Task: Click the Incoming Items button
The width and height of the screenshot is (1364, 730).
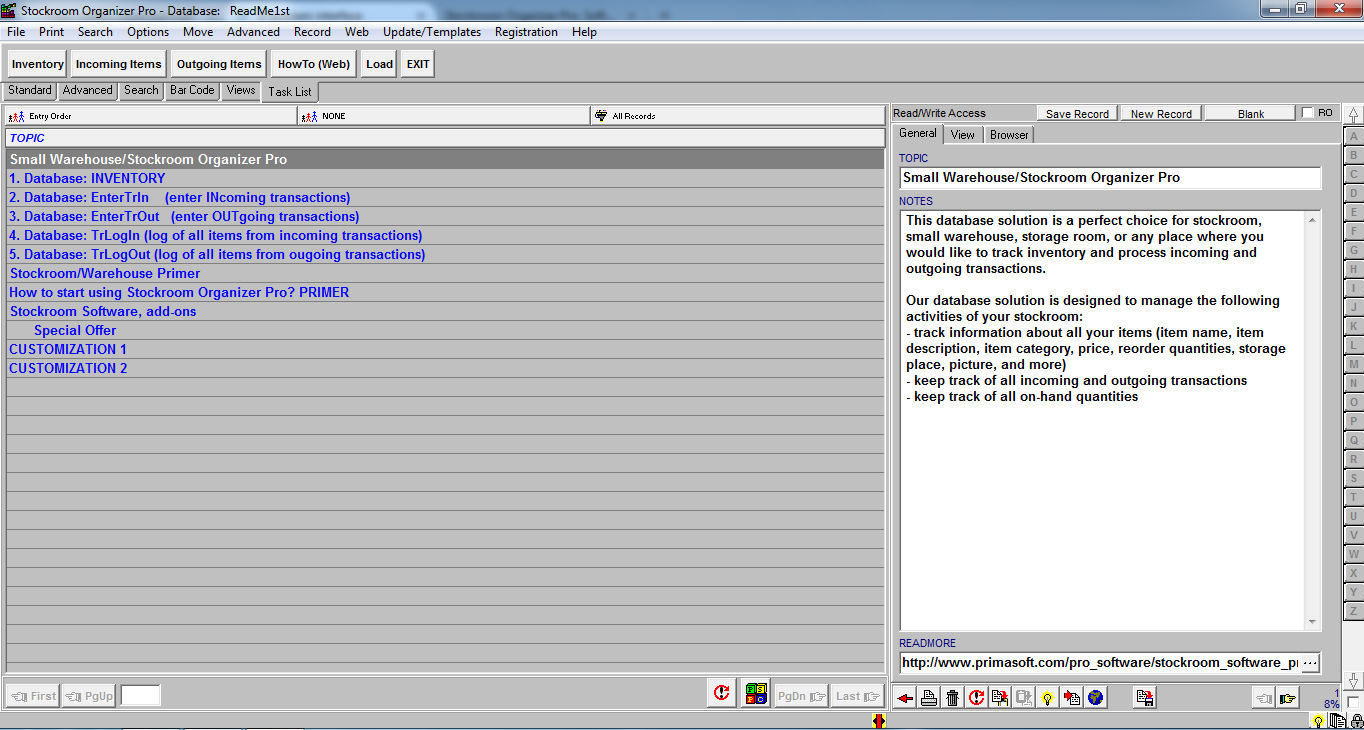Action: [x=118, y=64]
